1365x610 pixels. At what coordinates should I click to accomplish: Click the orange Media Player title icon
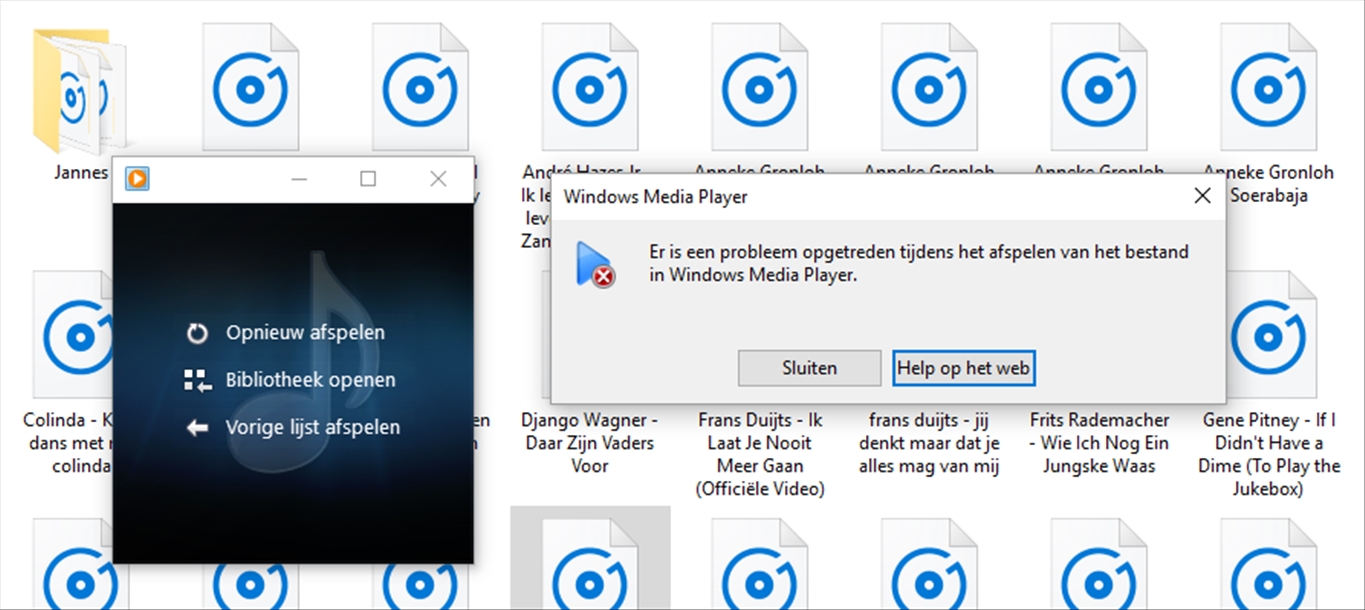(x=137, y=179)
